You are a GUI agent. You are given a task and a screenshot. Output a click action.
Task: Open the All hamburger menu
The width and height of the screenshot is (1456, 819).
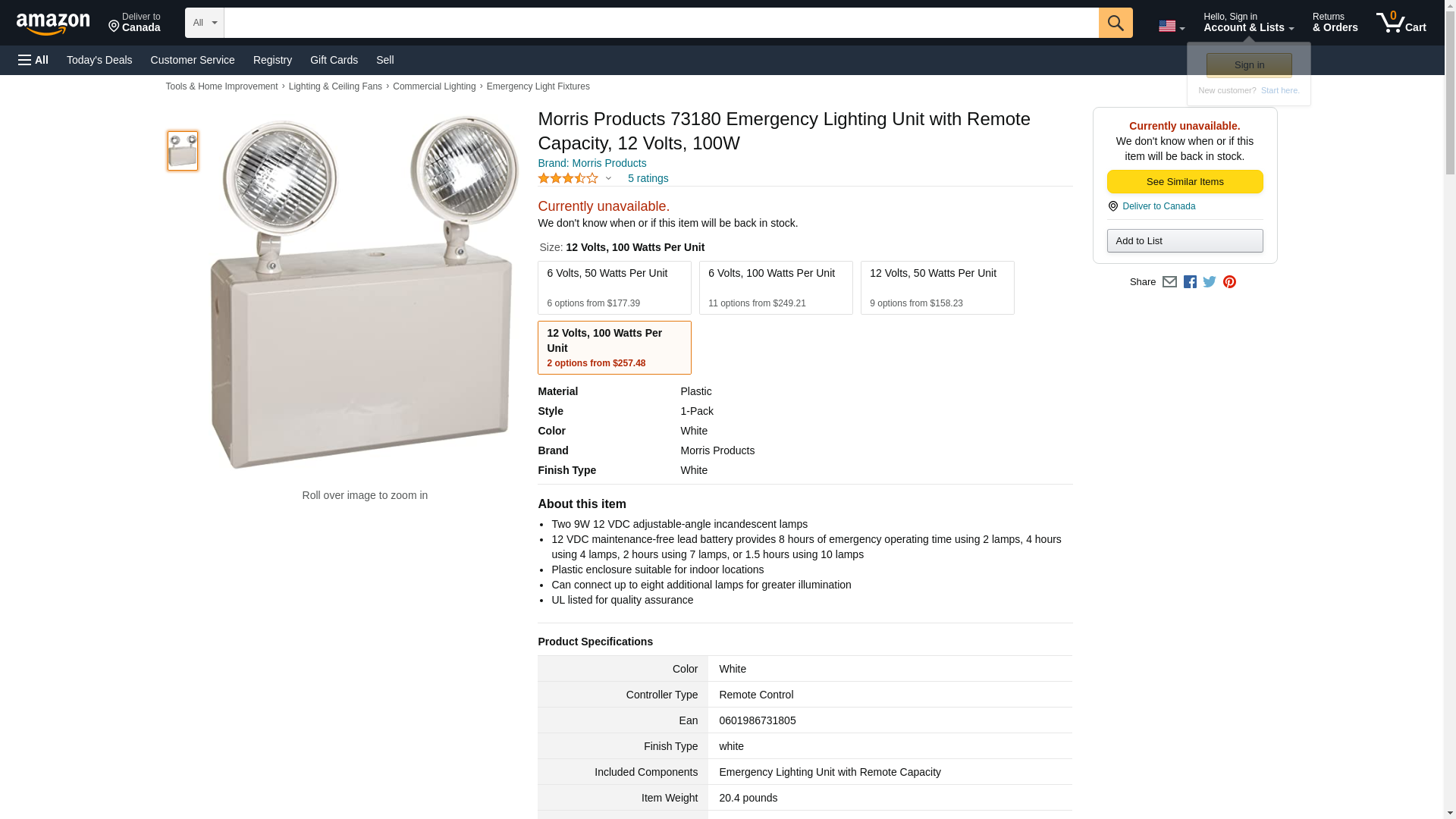[x=33, y=60]
